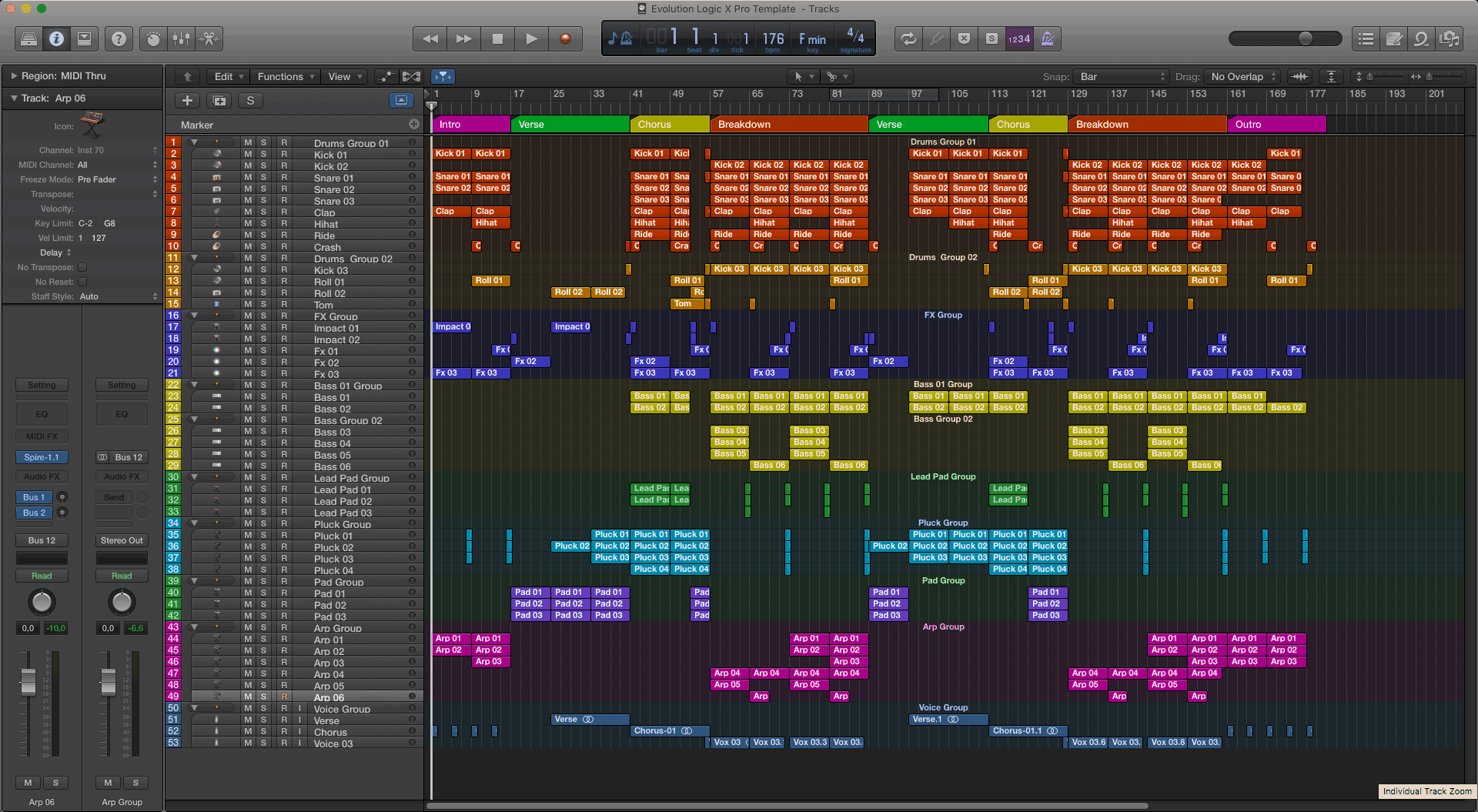
Task: Solo the Arp 06 track
Action: point(263,697)
